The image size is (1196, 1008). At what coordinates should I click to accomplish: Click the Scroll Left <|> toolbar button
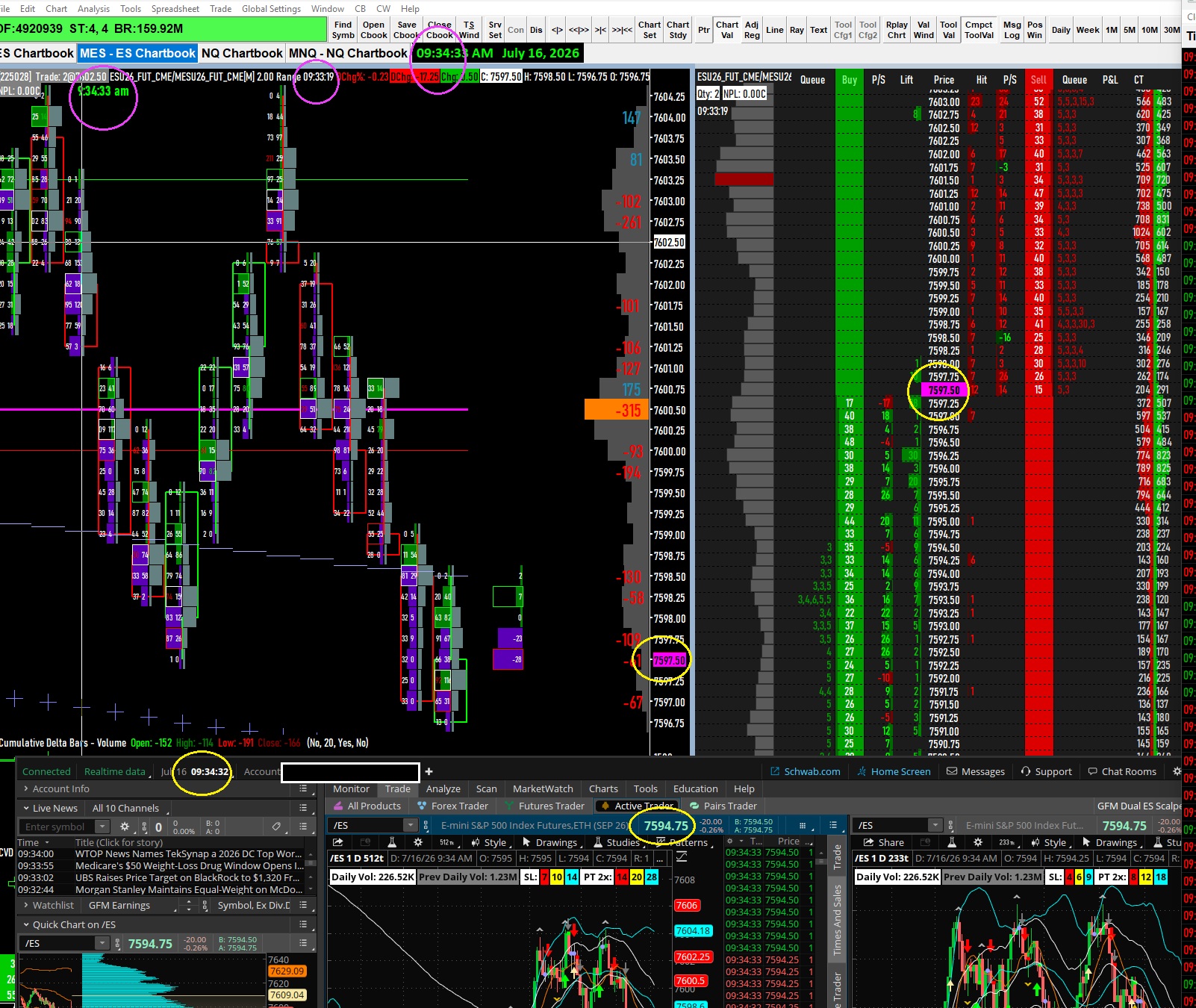557,30
